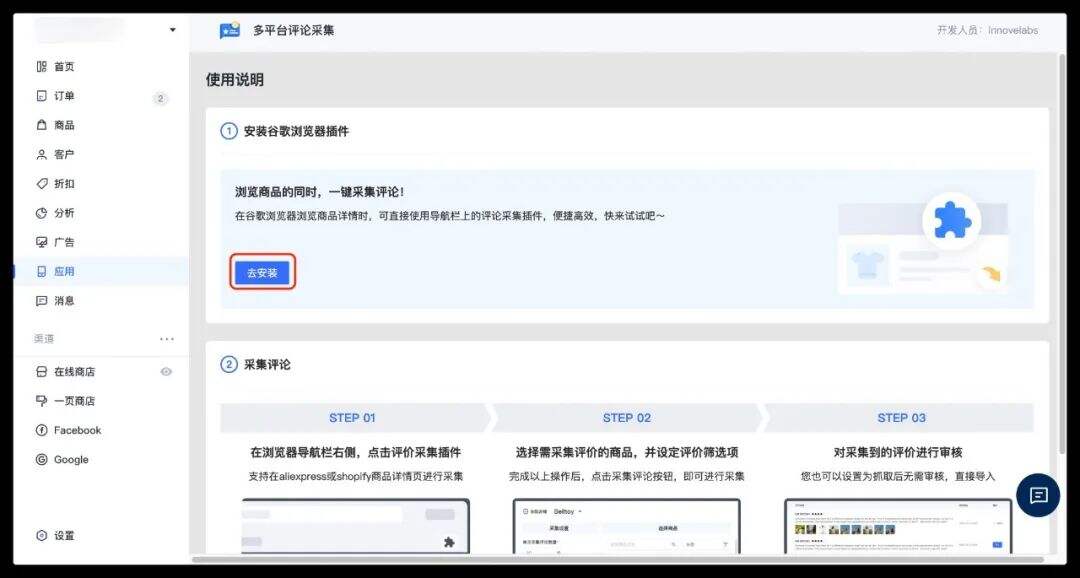Select the Facebook channel entry
Viewport: 1080px width, 578px height.
(x=40, y=430)
